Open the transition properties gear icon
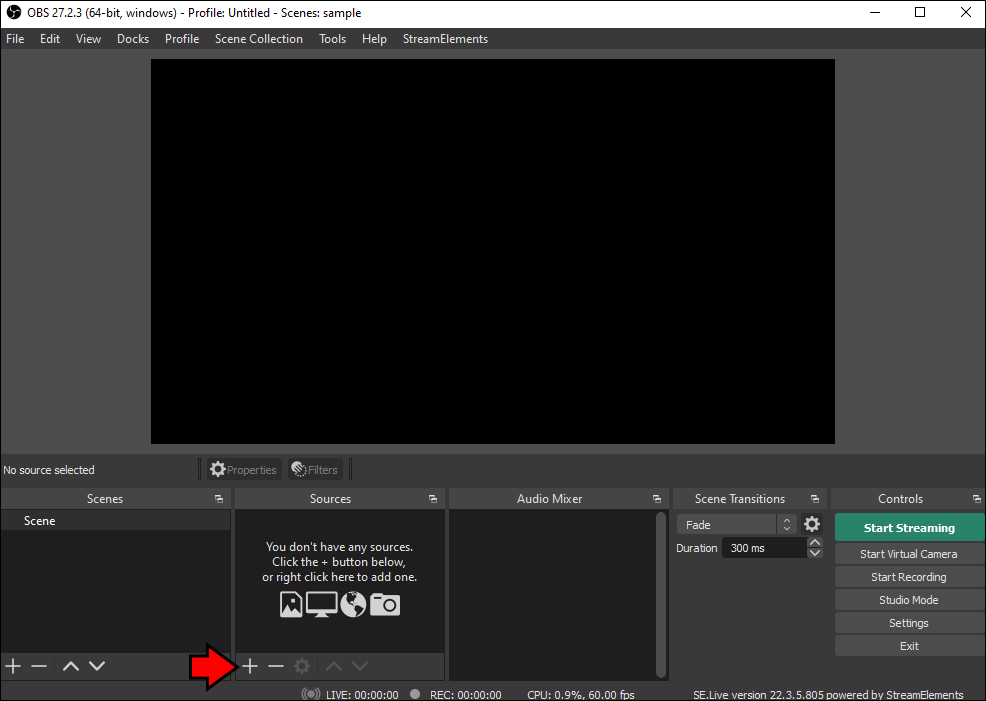This screenshot has height=701, width=986. tap(812, 523)
